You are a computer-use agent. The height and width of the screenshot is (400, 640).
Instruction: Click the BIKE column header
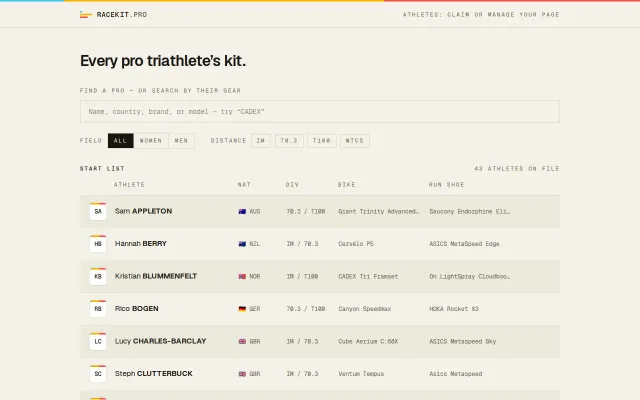point(347,184)
